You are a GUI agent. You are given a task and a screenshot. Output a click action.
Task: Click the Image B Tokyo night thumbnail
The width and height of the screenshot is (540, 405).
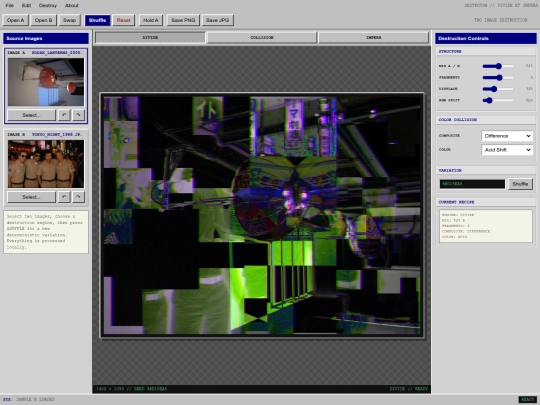(46, 164)
